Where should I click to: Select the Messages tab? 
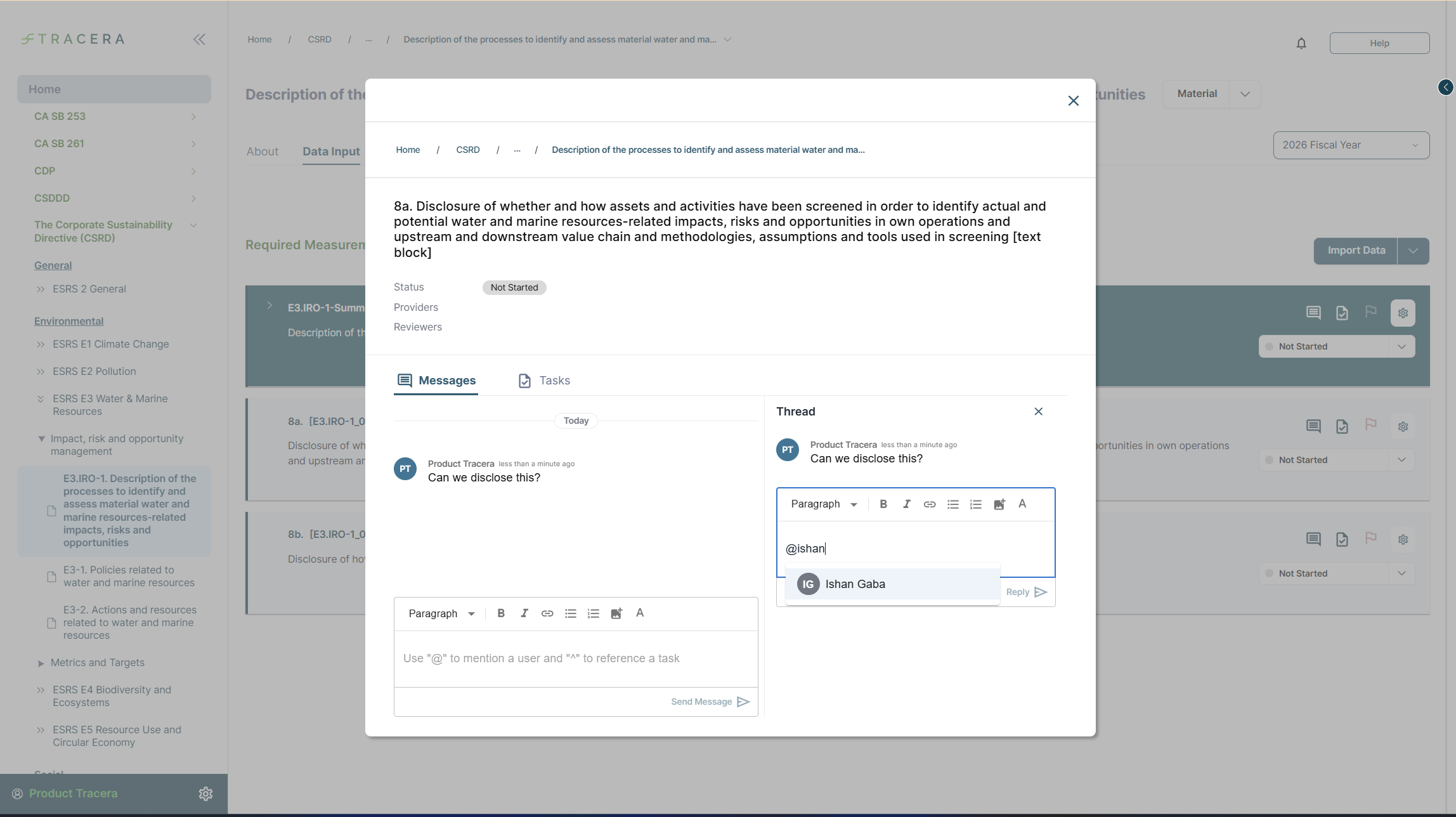436,381
